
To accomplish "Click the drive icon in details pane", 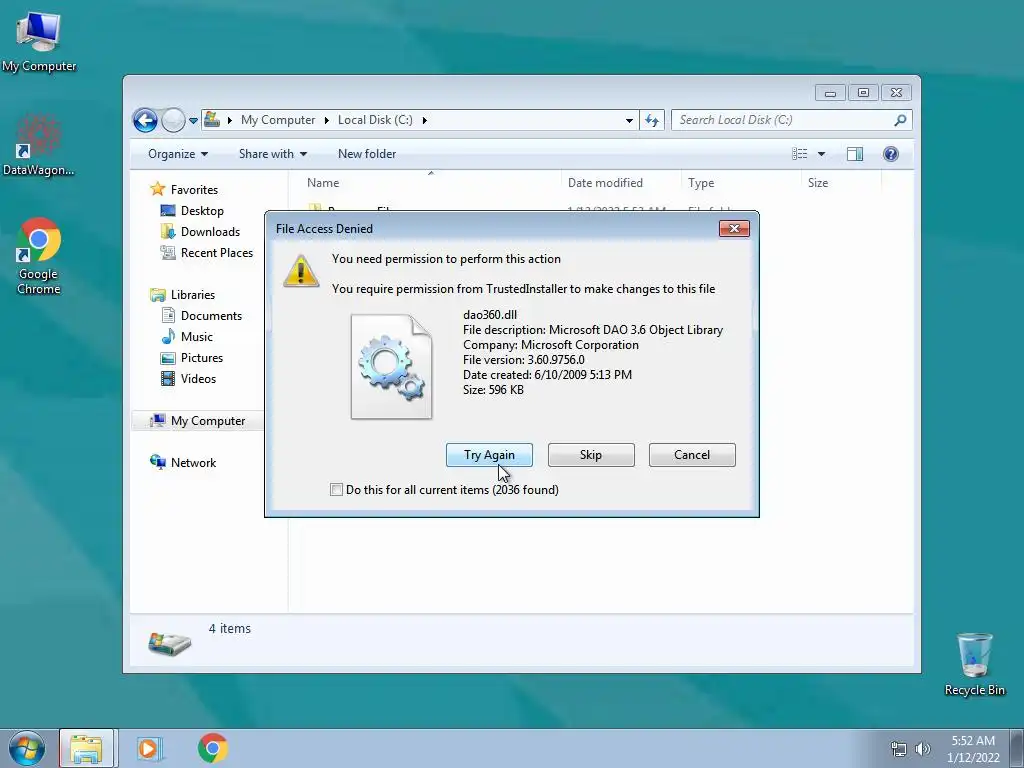I will pos(169,643).
